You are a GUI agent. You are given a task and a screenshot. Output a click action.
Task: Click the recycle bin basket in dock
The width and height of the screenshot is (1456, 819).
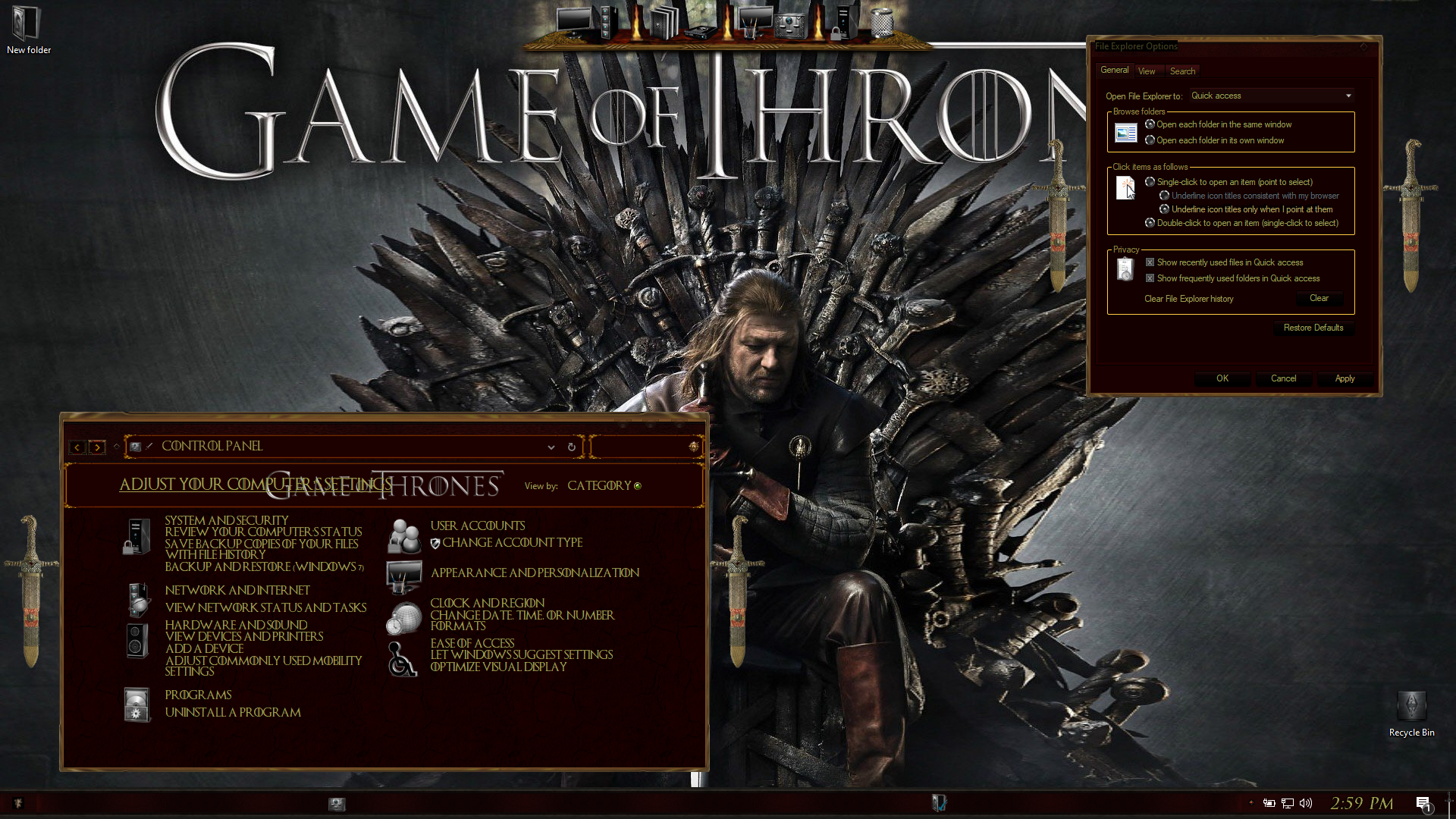coord(883,23)
